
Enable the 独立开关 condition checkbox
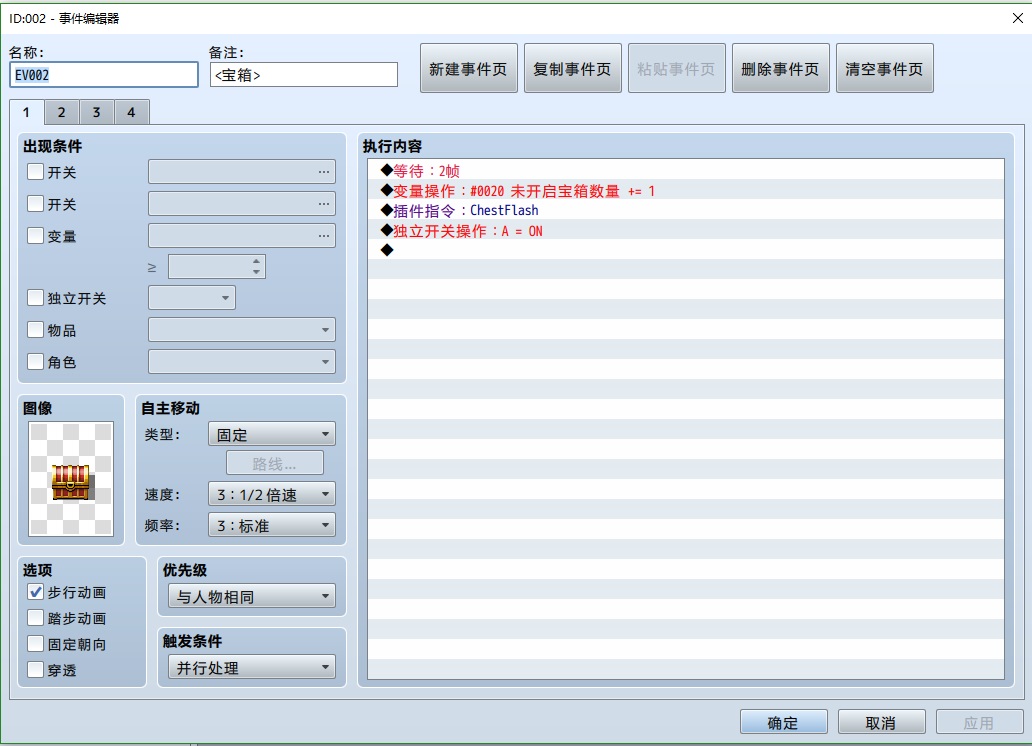tap(36, 298)
